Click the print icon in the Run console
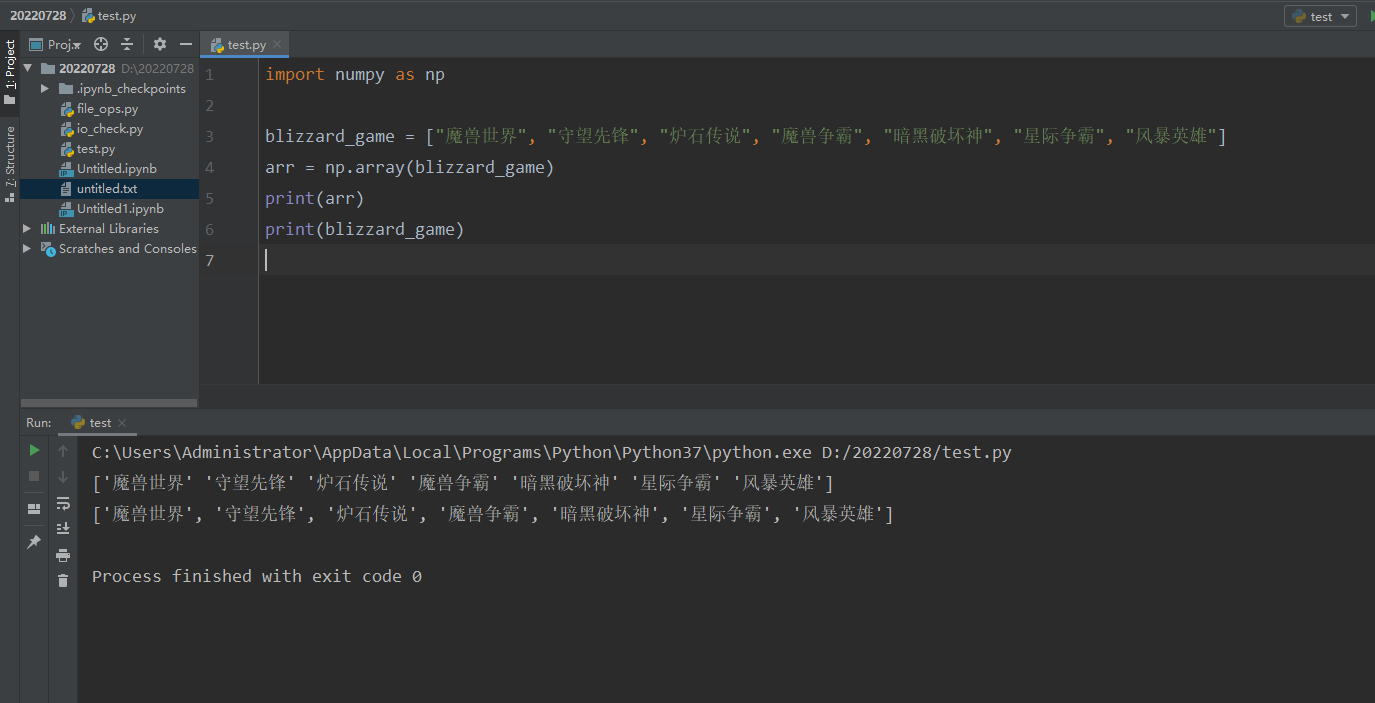1375x703 pixels. (63, 555)
